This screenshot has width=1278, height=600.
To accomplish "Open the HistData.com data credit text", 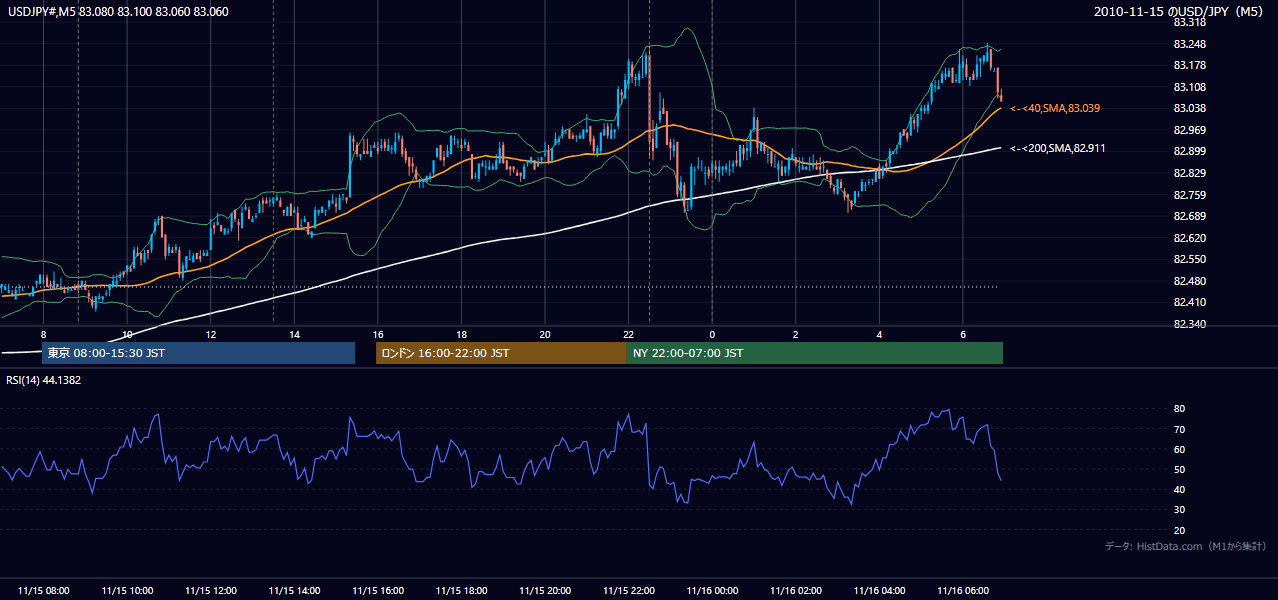I will click(1186, 546).
